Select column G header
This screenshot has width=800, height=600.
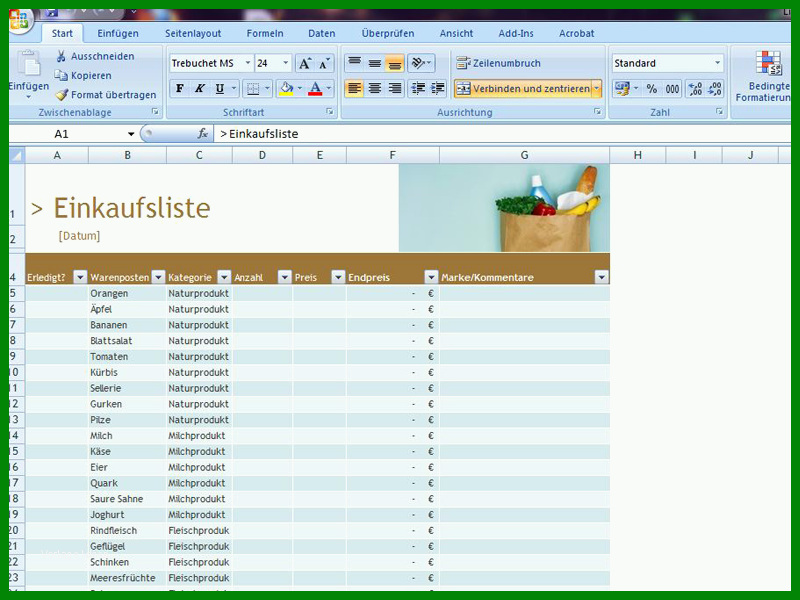524,155
